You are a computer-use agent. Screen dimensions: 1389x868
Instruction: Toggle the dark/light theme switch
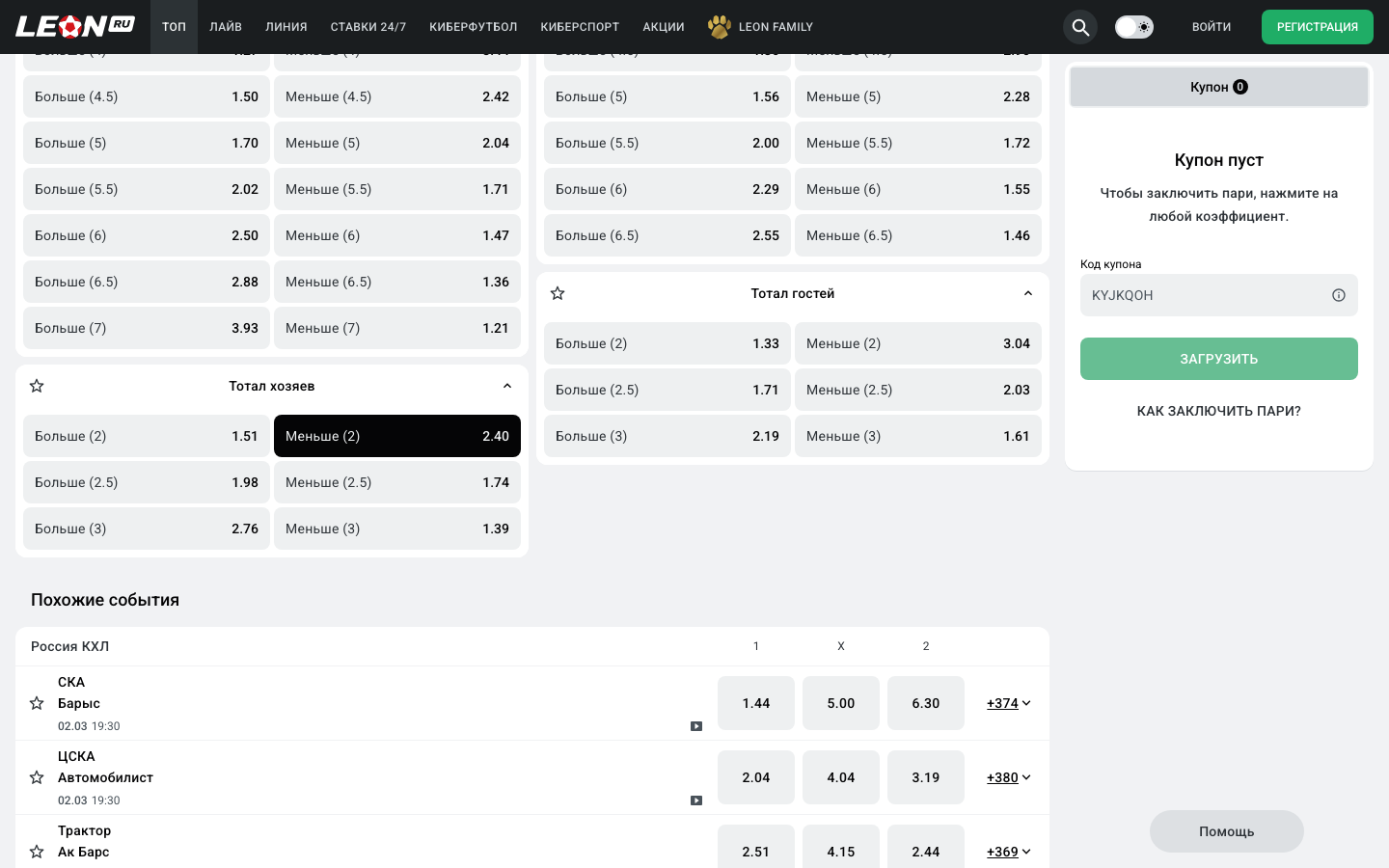pyautogui.click(x=1133, y=27)
